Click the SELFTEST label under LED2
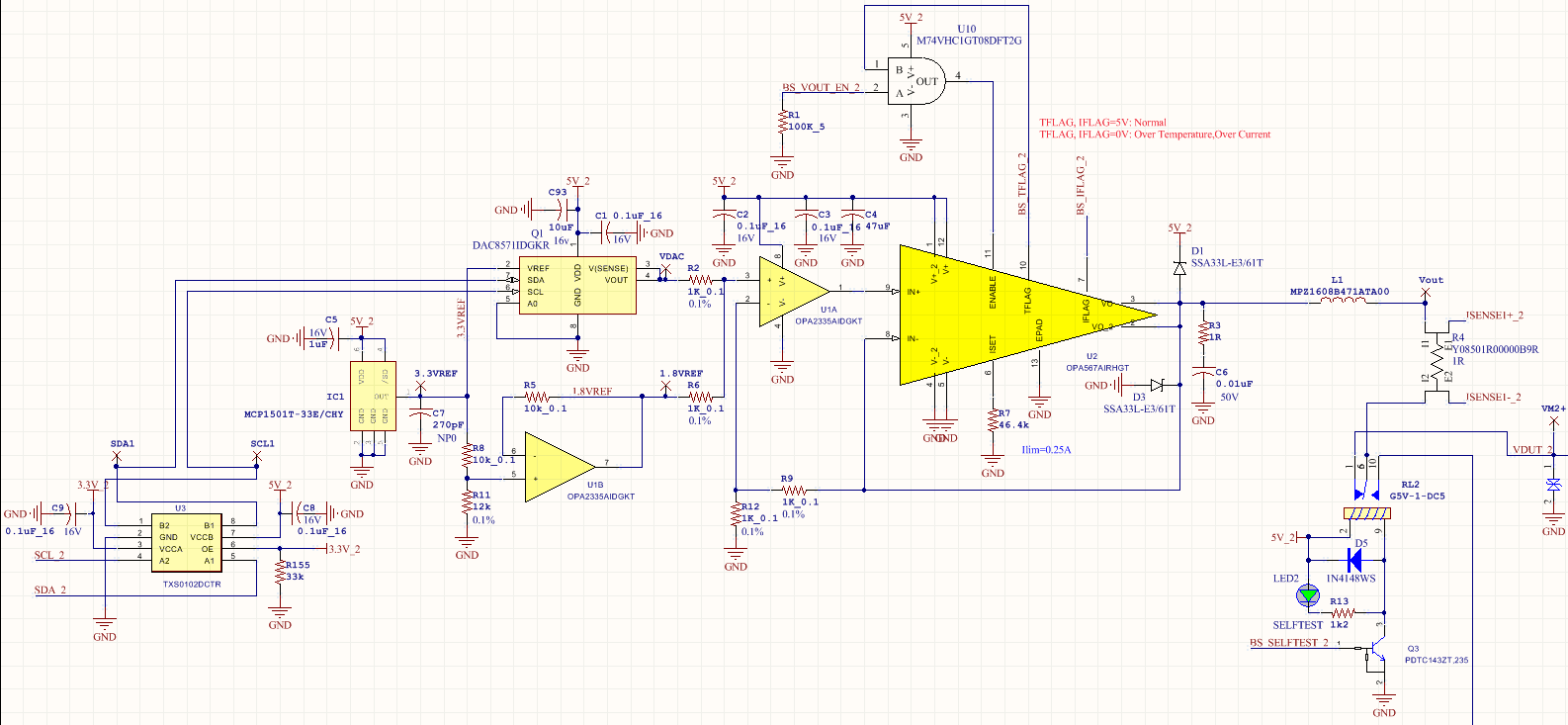The height and width of the screenshot is (725, 1568). tap(1297, 625)
